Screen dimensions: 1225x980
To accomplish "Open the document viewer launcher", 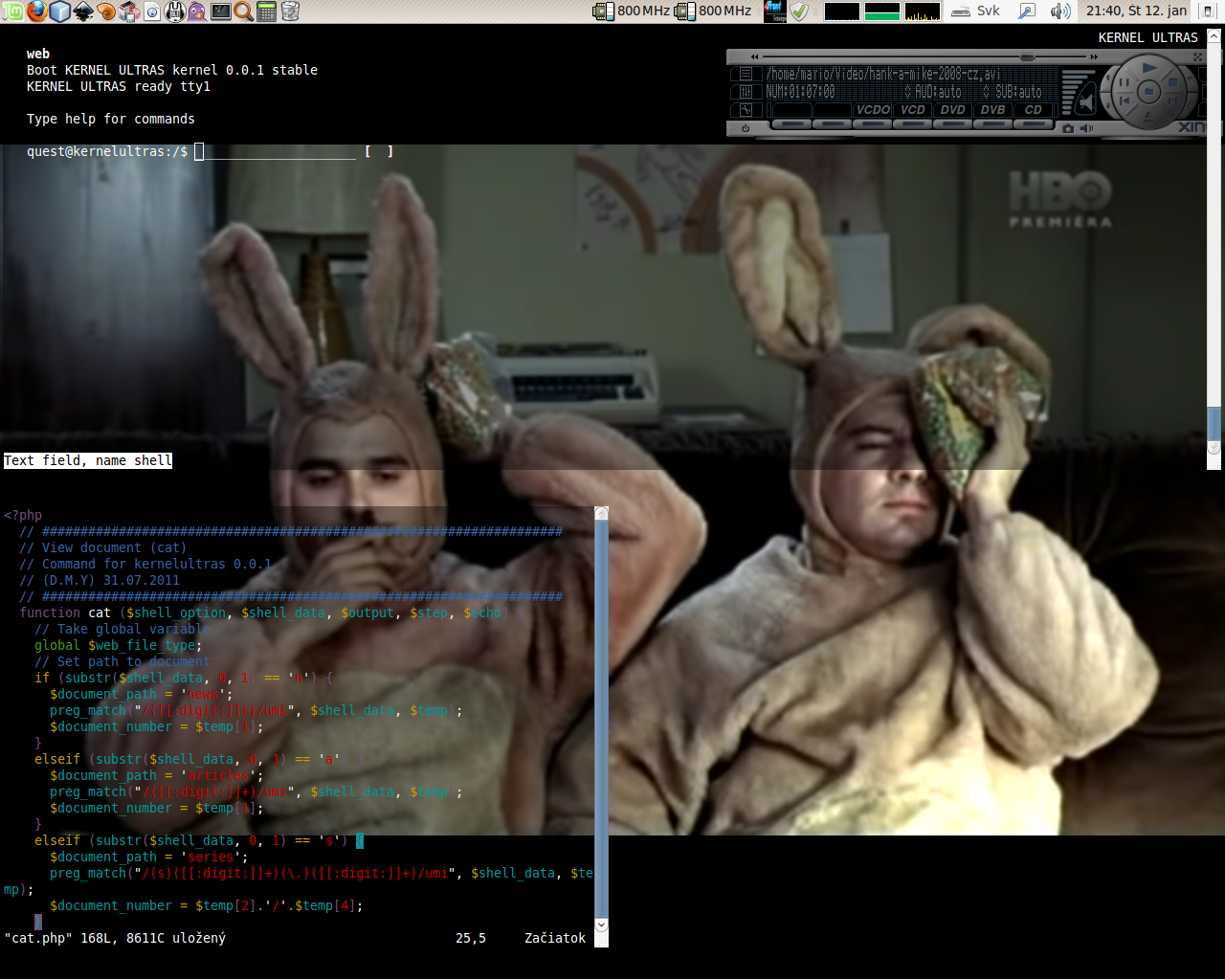I will 152,11.
